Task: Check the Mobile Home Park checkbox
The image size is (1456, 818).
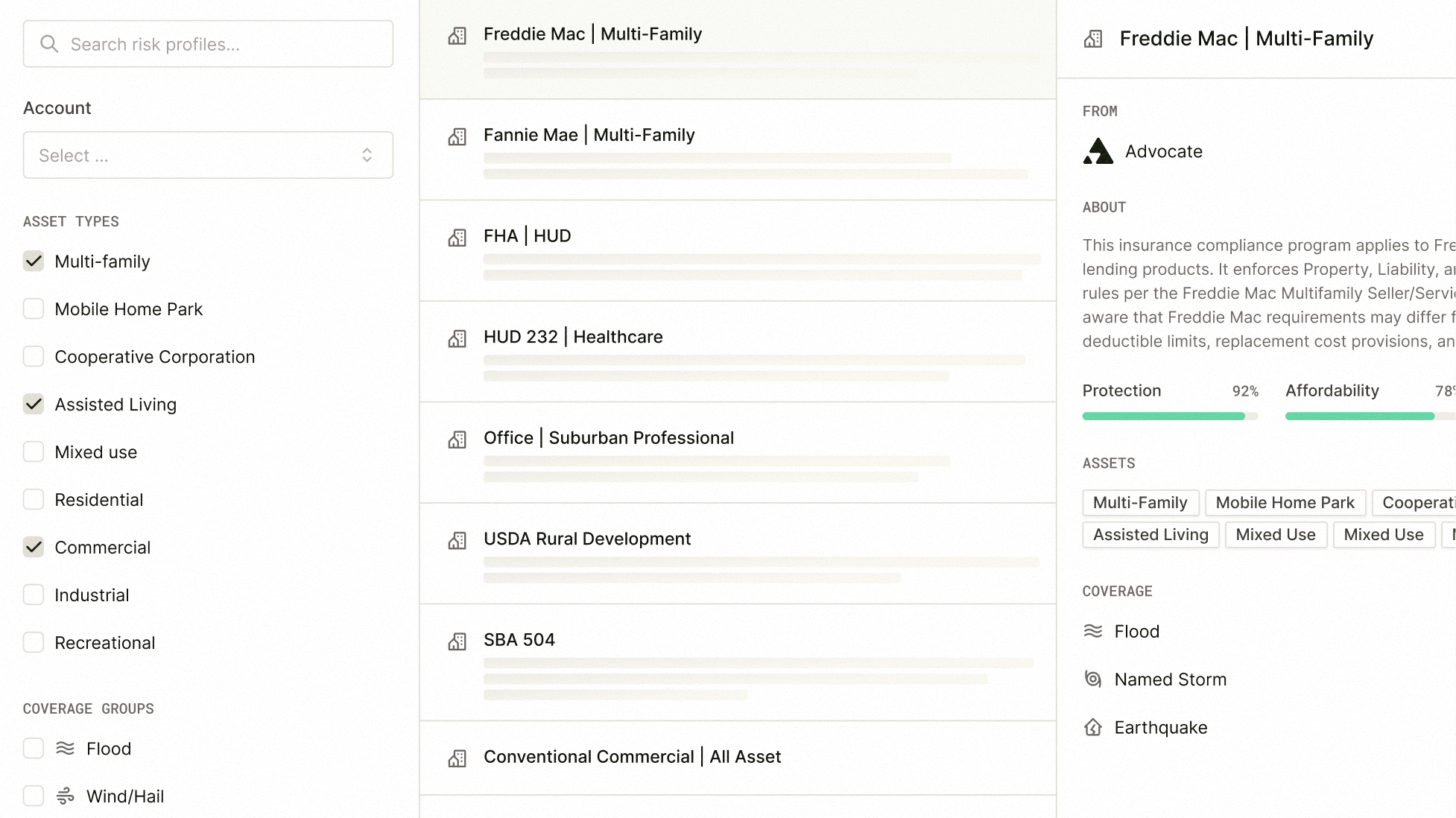Action: coord(34,308)
